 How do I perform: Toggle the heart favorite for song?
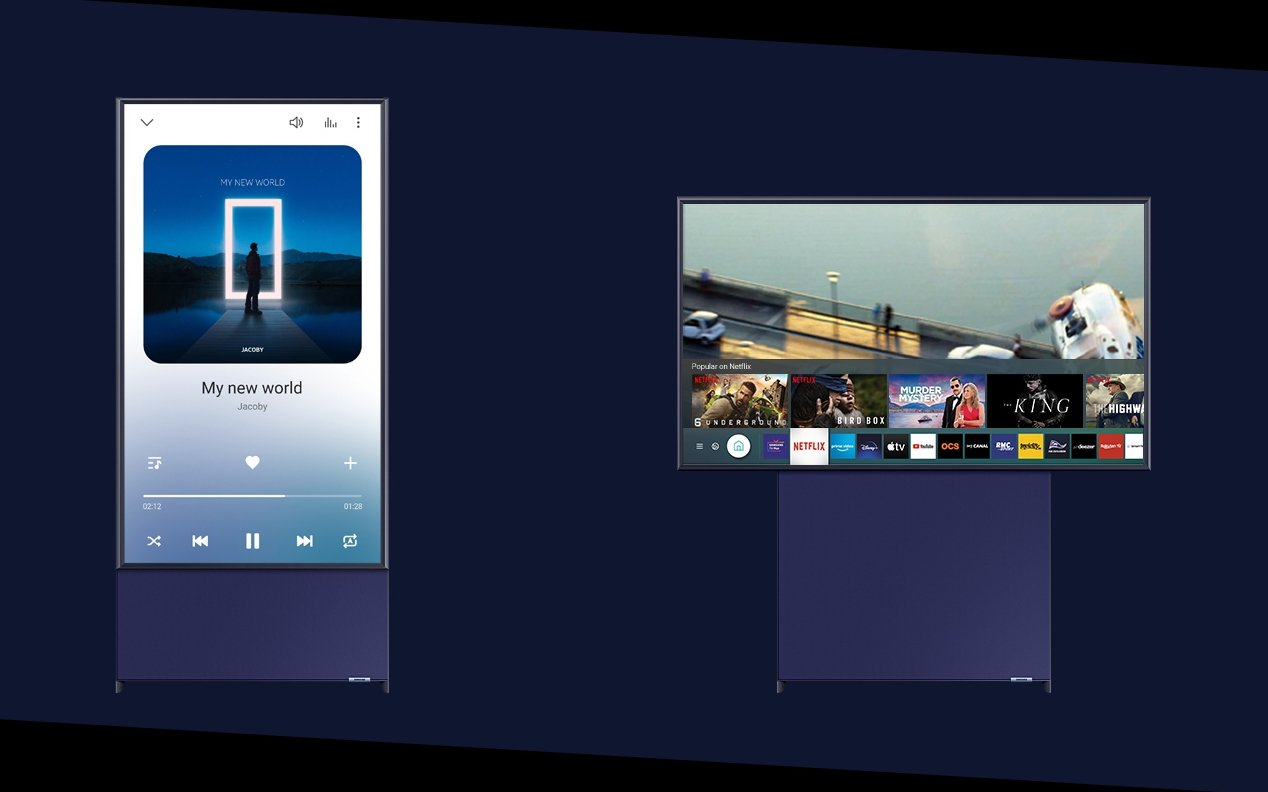click(252, 463)
